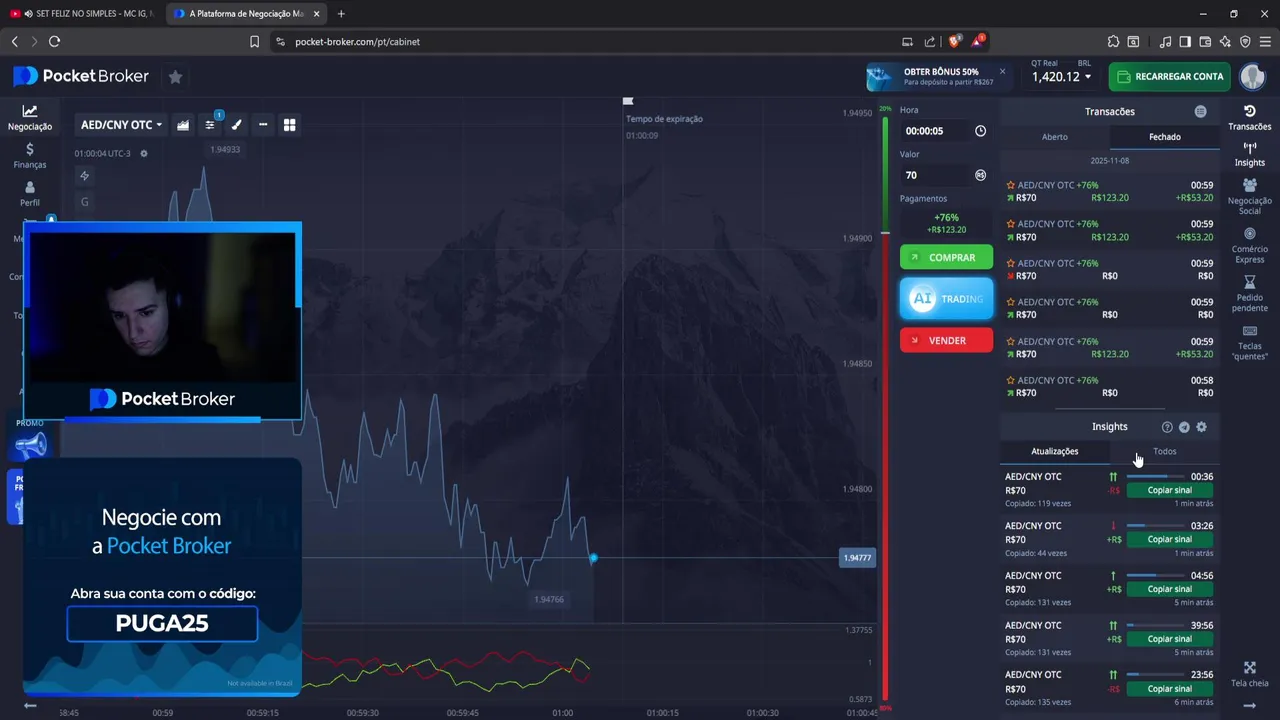Click the Brave shields lion icon
This screenshot has height=720, width=1280.
954,41
